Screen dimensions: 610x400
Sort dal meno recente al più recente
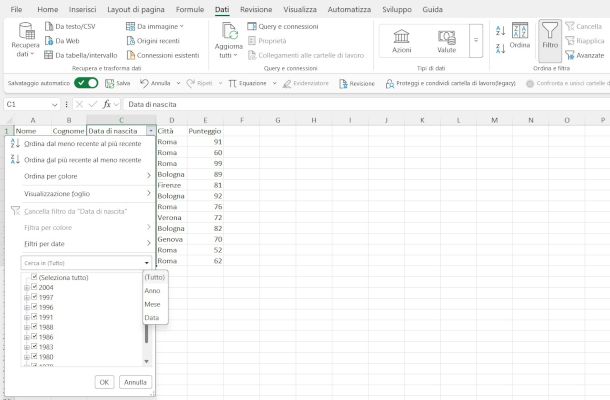pos(80,144)
